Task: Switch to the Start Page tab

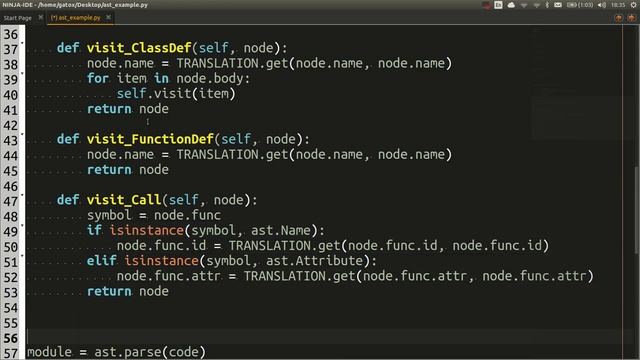Action: pos(18,18)
